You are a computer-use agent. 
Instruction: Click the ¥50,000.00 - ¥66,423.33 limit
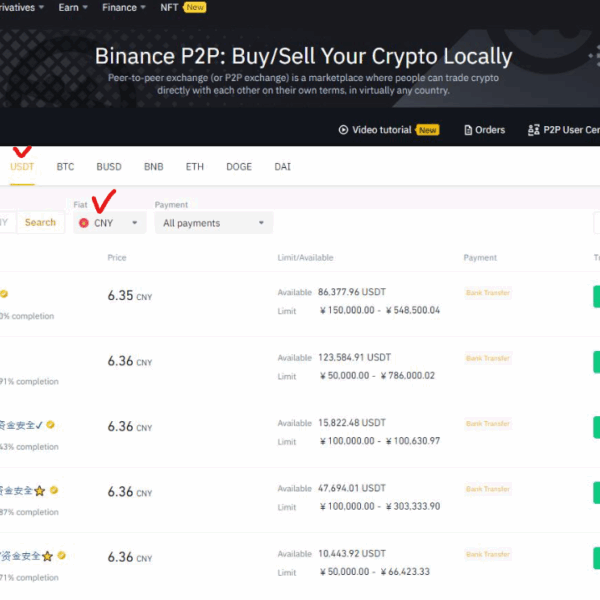tap(374, 572)
